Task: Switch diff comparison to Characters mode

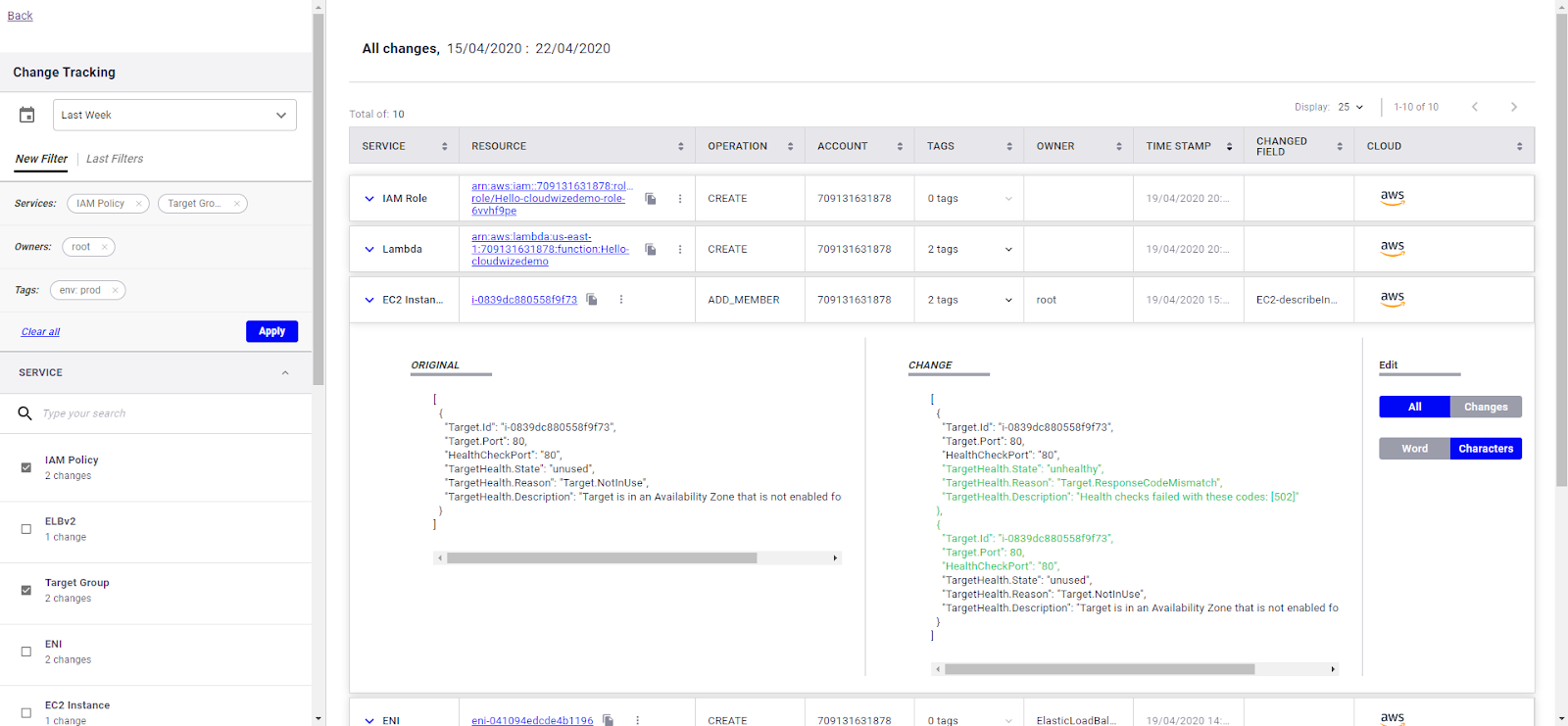Action: point(1486,449)
